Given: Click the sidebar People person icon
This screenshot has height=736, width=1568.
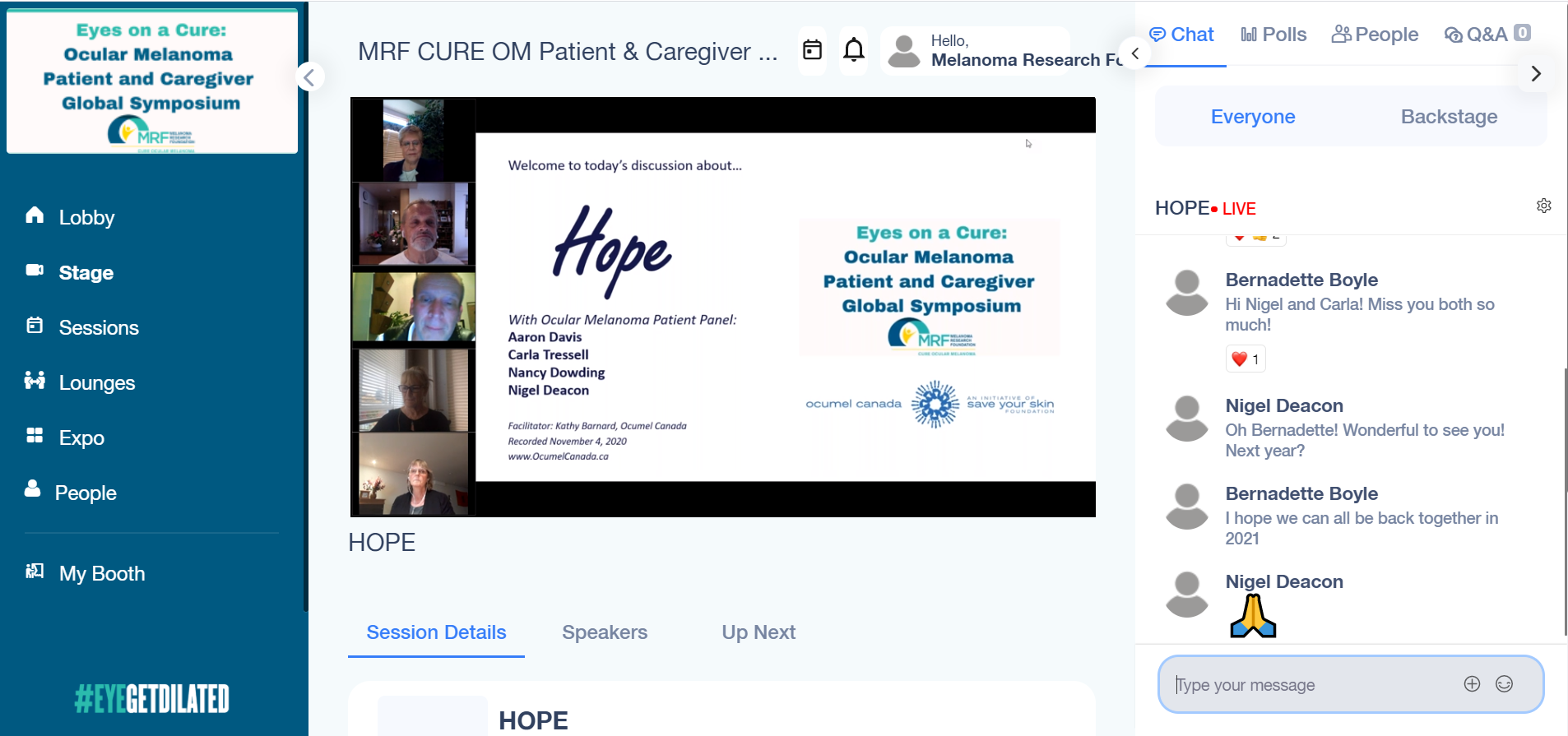Looking at the screenshot, I should [33, 488].
